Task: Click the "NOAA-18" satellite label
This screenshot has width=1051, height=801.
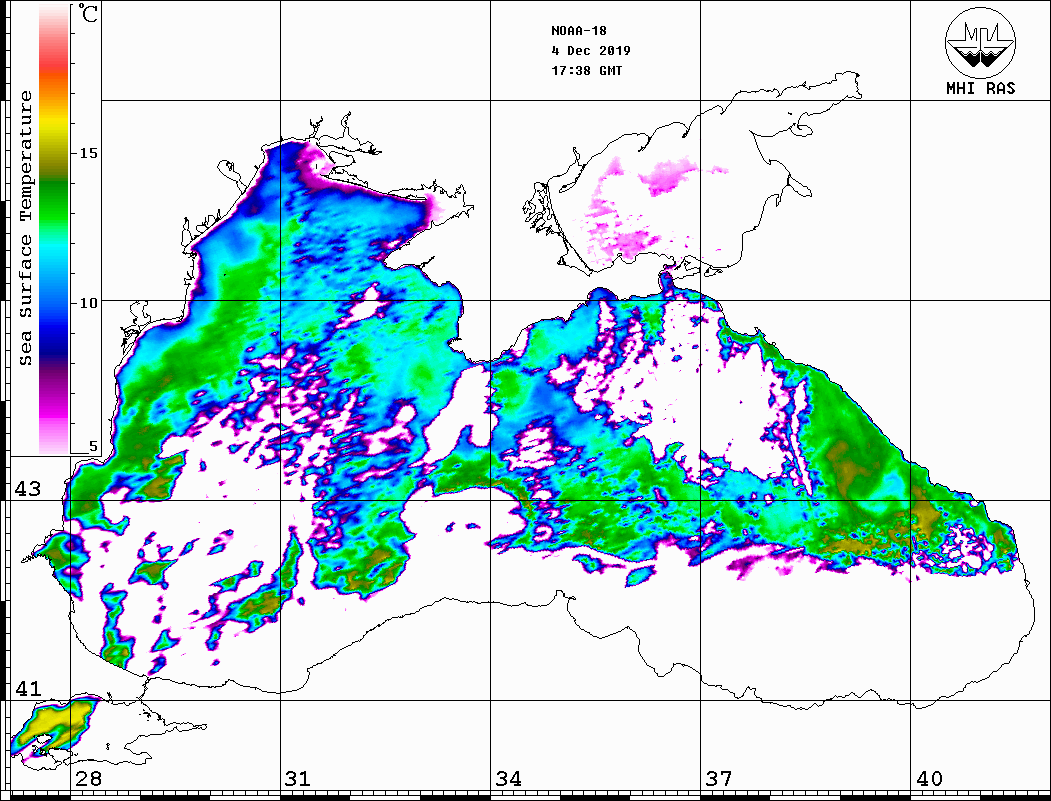Action: pos(579,31)
